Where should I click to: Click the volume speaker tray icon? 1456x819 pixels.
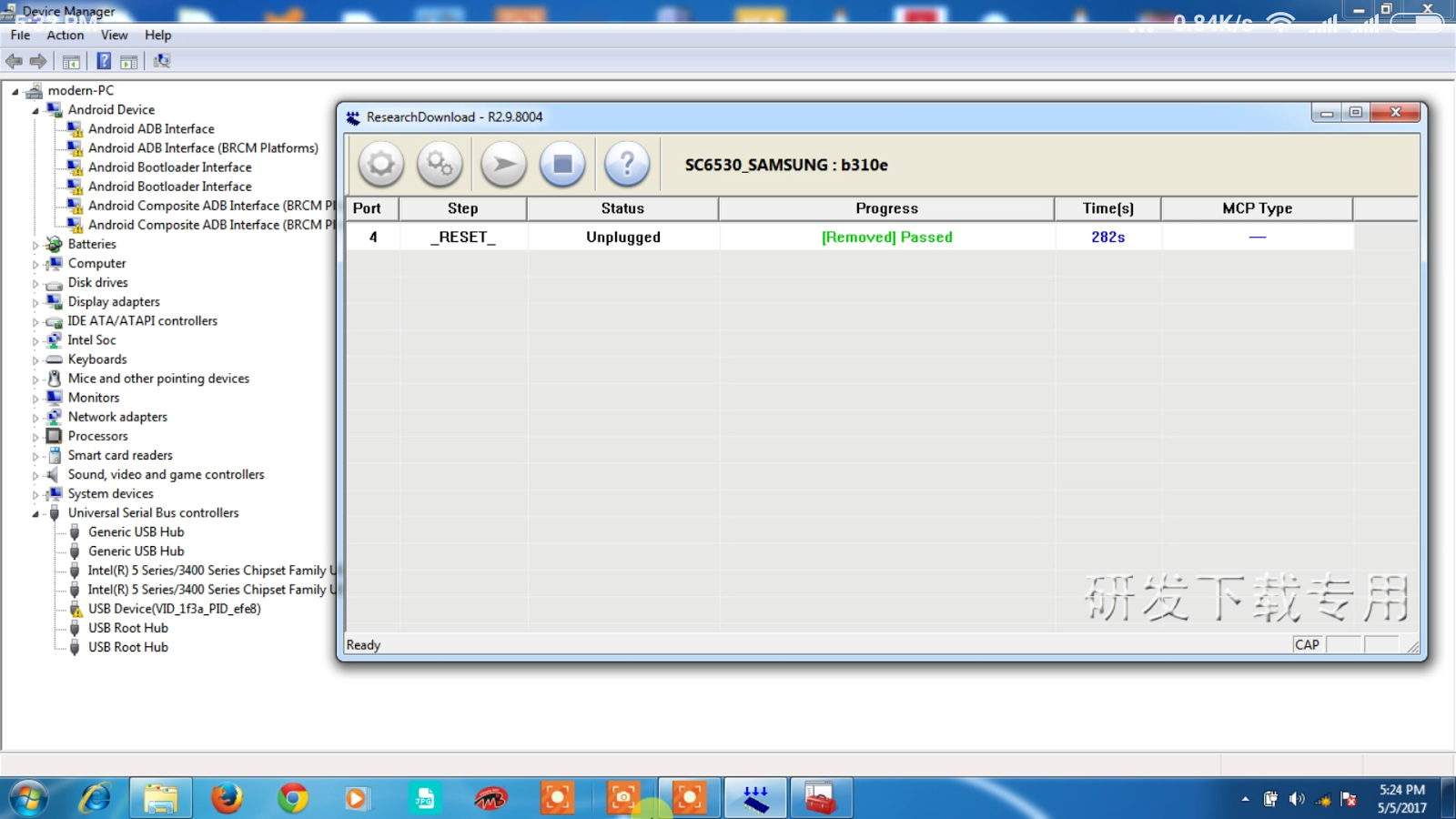(x=1297, y=799)
